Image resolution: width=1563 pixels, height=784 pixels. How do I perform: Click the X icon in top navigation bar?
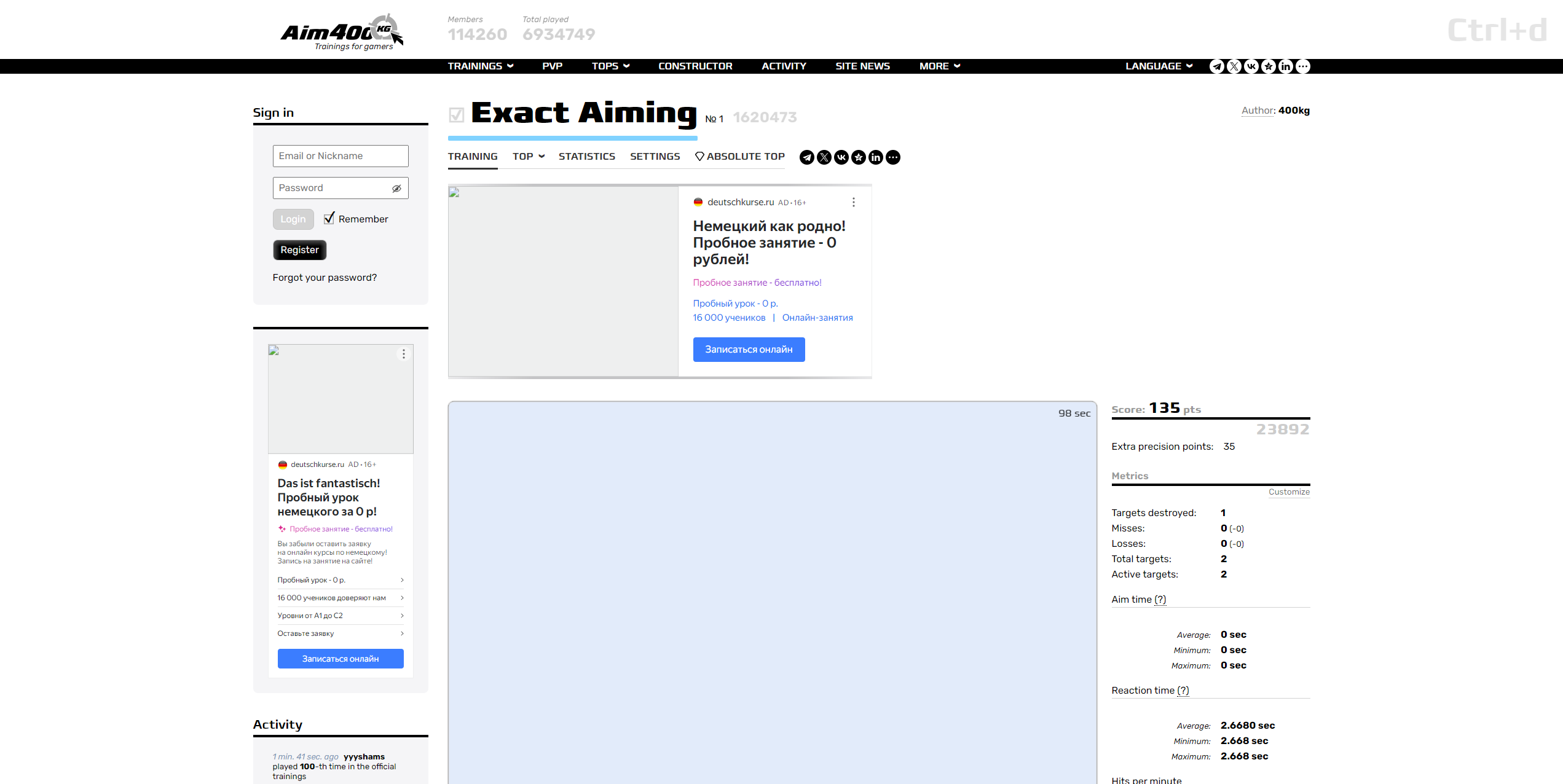[x=1234, y=66]
